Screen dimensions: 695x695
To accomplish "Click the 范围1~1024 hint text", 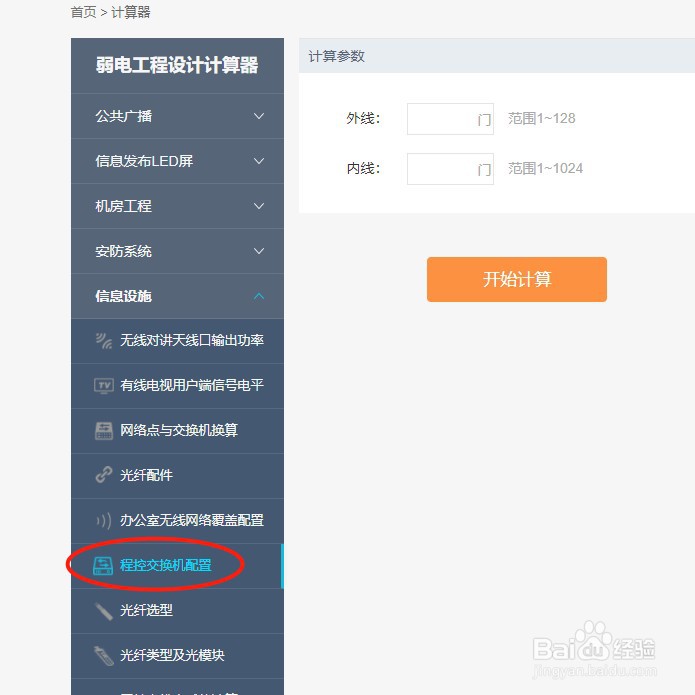I will point(545,168).
